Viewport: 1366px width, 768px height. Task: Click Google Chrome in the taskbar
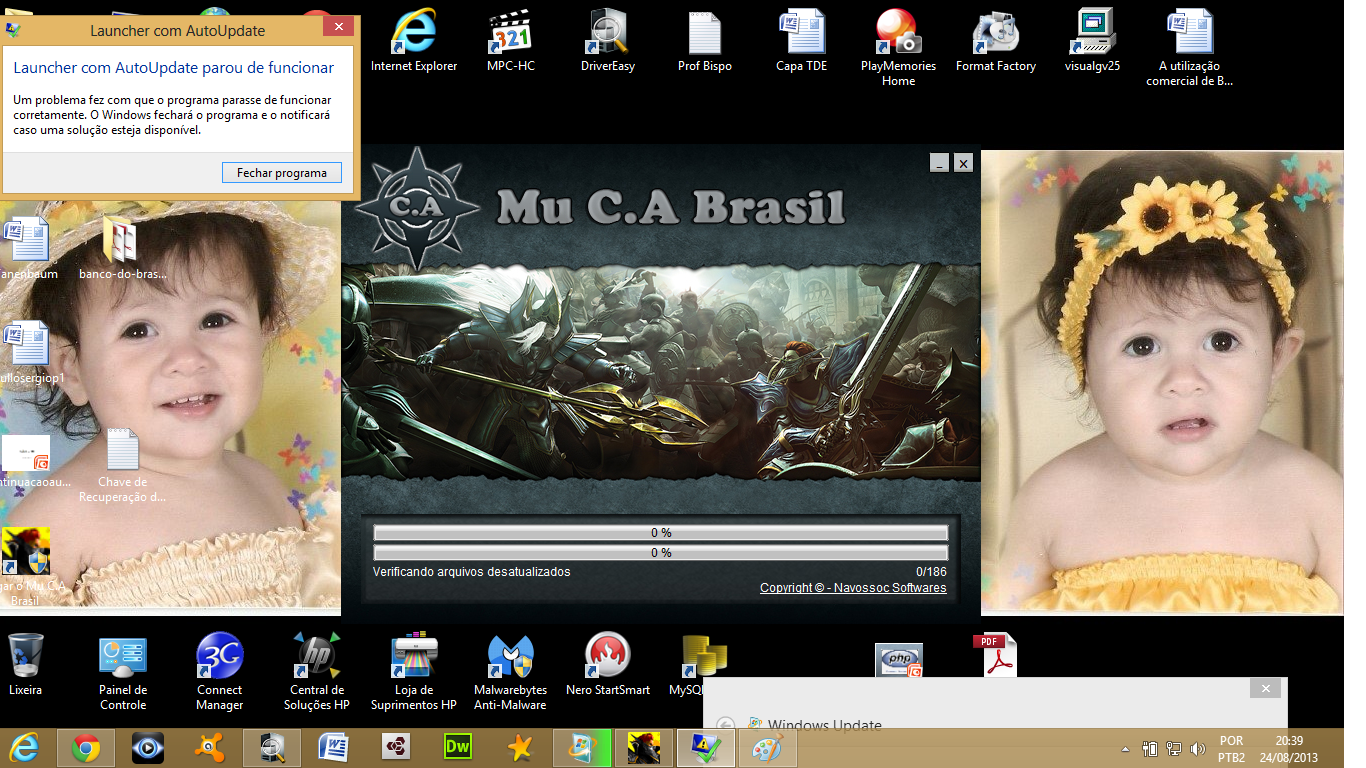coord(86,748)
